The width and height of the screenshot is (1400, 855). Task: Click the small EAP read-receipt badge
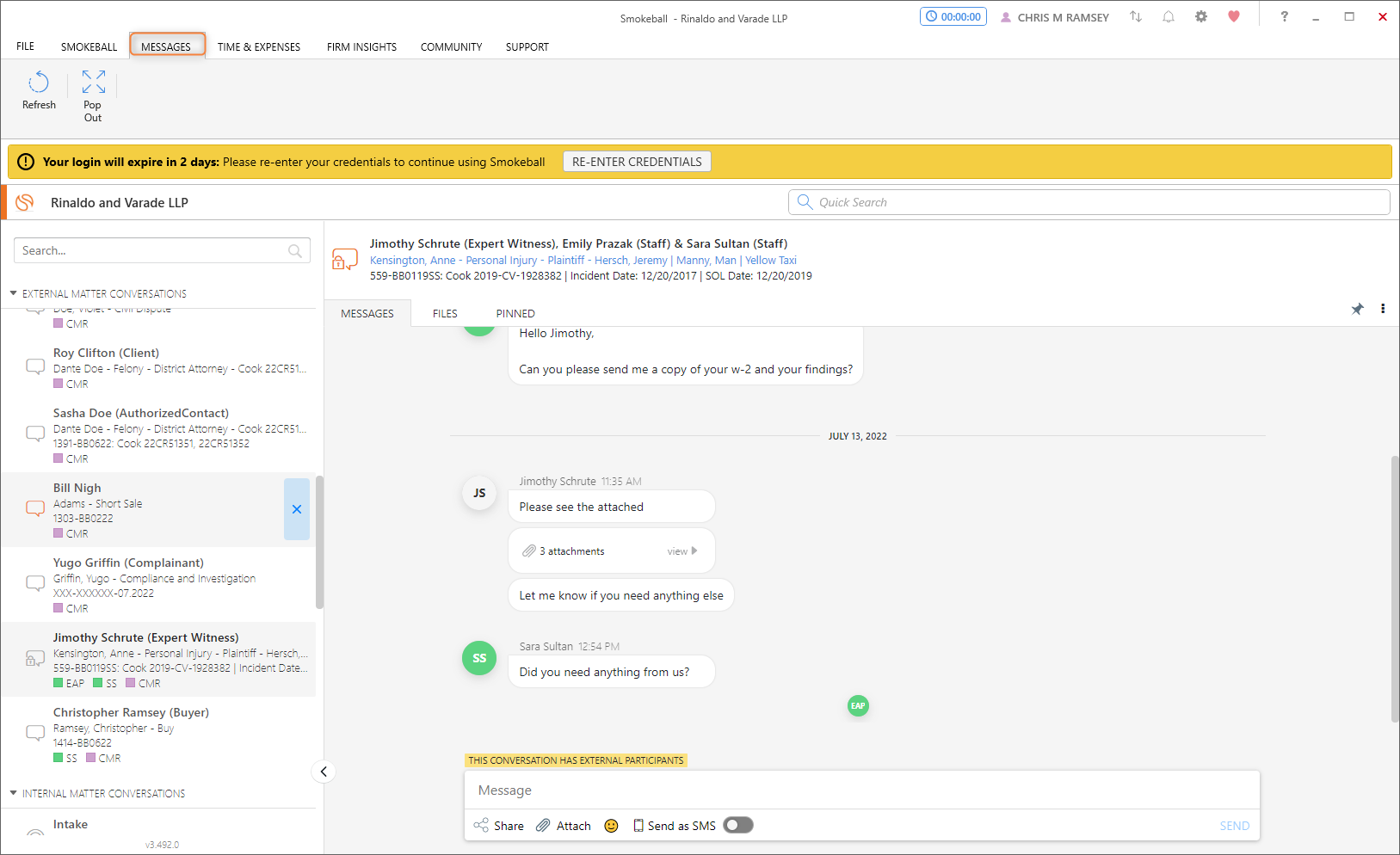coord(858,706)
